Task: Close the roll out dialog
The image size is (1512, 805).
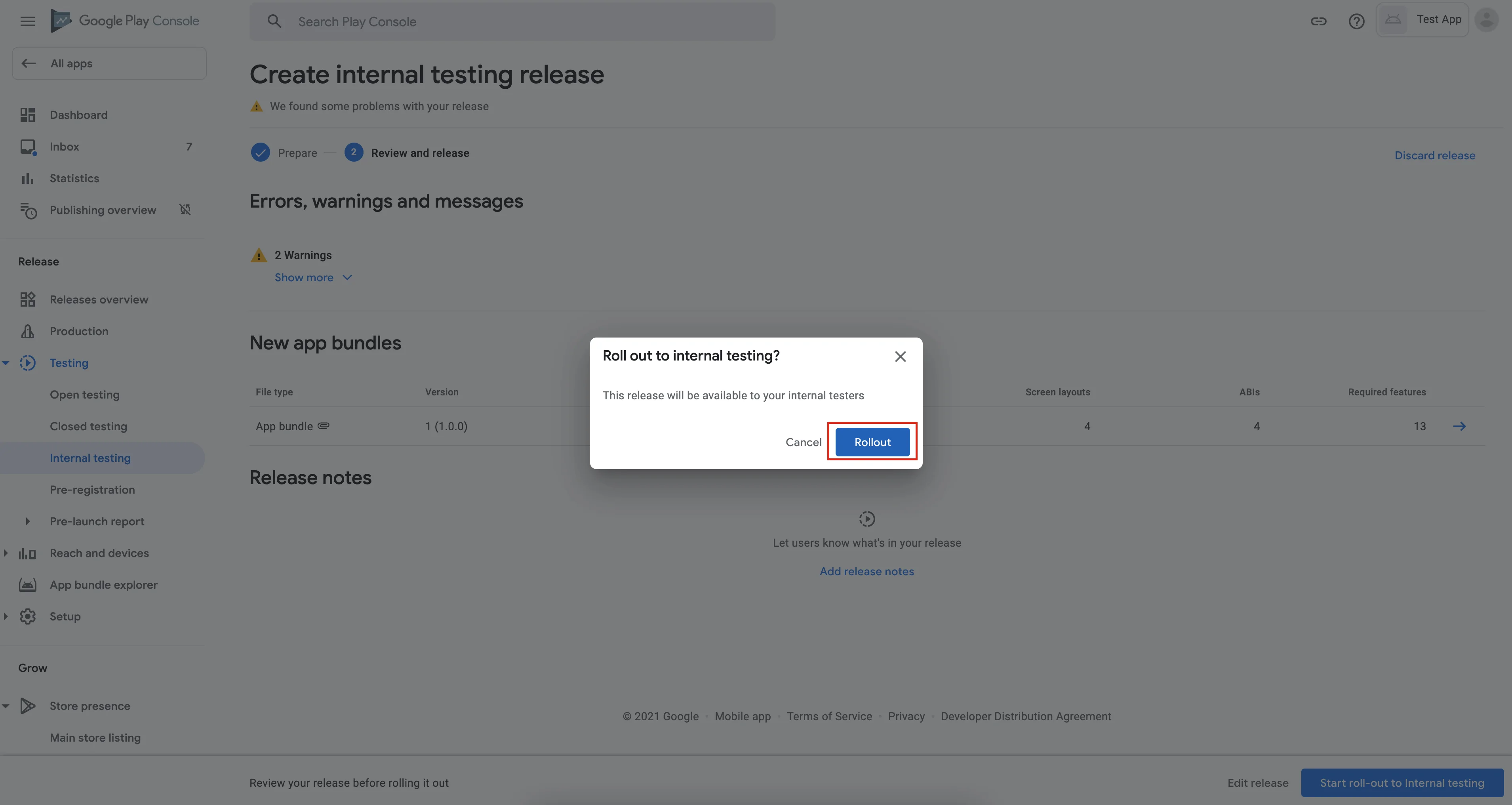Action: [901, 357]
